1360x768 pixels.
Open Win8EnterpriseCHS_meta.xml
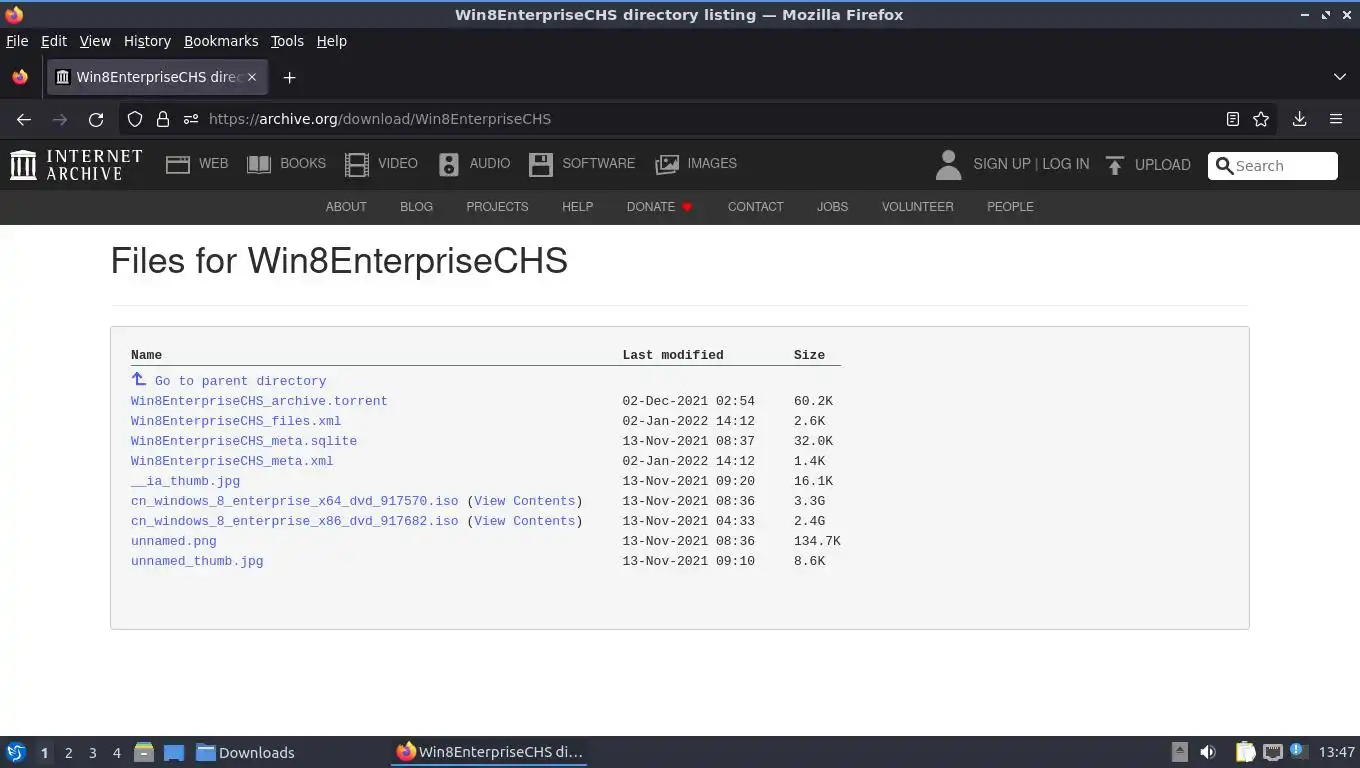click(232, 461)
